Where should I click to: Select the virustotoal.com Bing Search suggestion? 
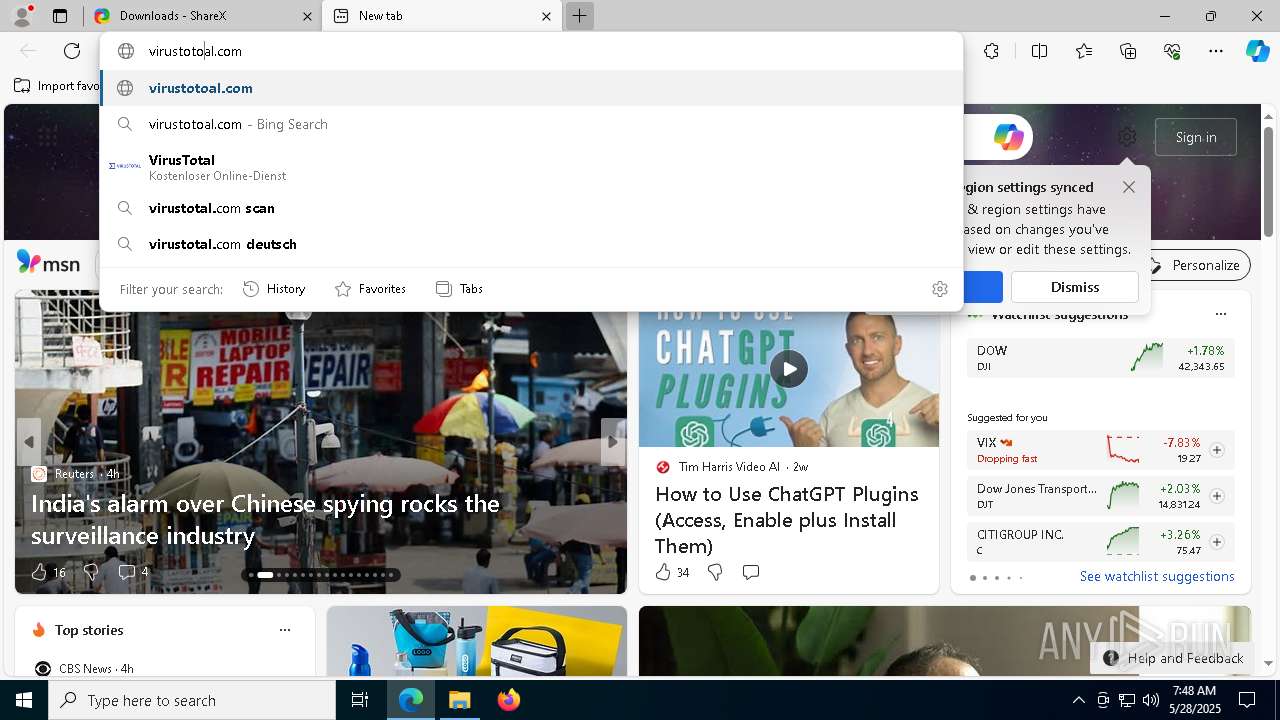click(x=531, y=124)
